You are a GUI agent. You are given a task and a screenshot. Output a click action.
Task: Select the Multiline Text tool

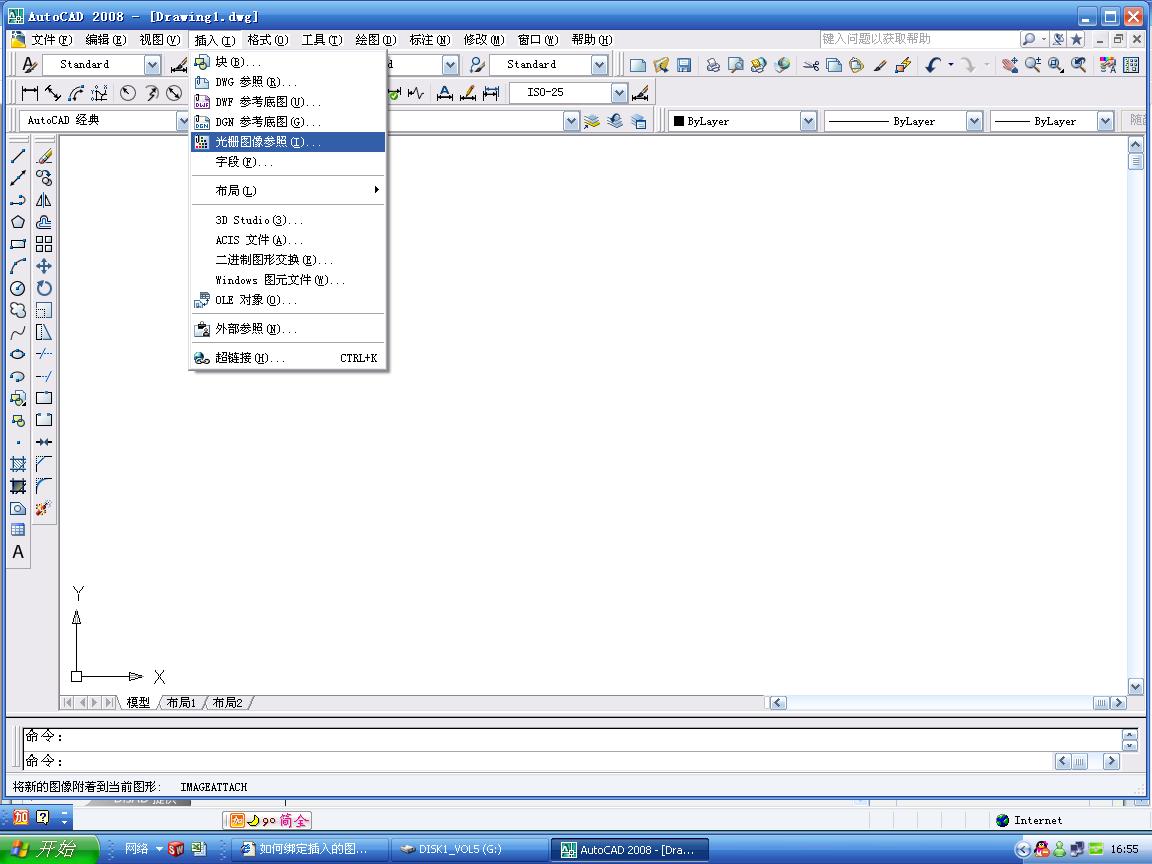tap(18, 552)
